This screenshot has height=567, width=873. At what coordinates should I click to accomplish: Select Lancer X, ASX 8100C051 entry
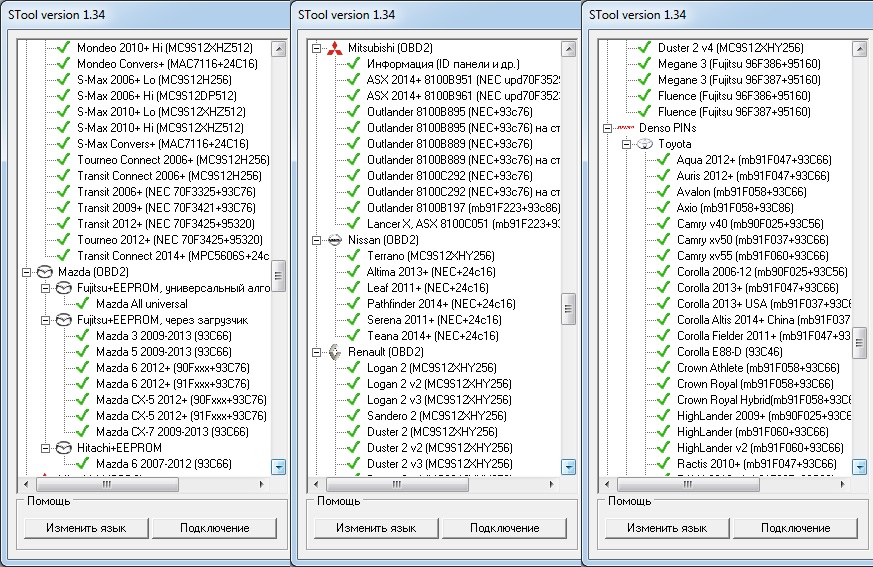463,224
